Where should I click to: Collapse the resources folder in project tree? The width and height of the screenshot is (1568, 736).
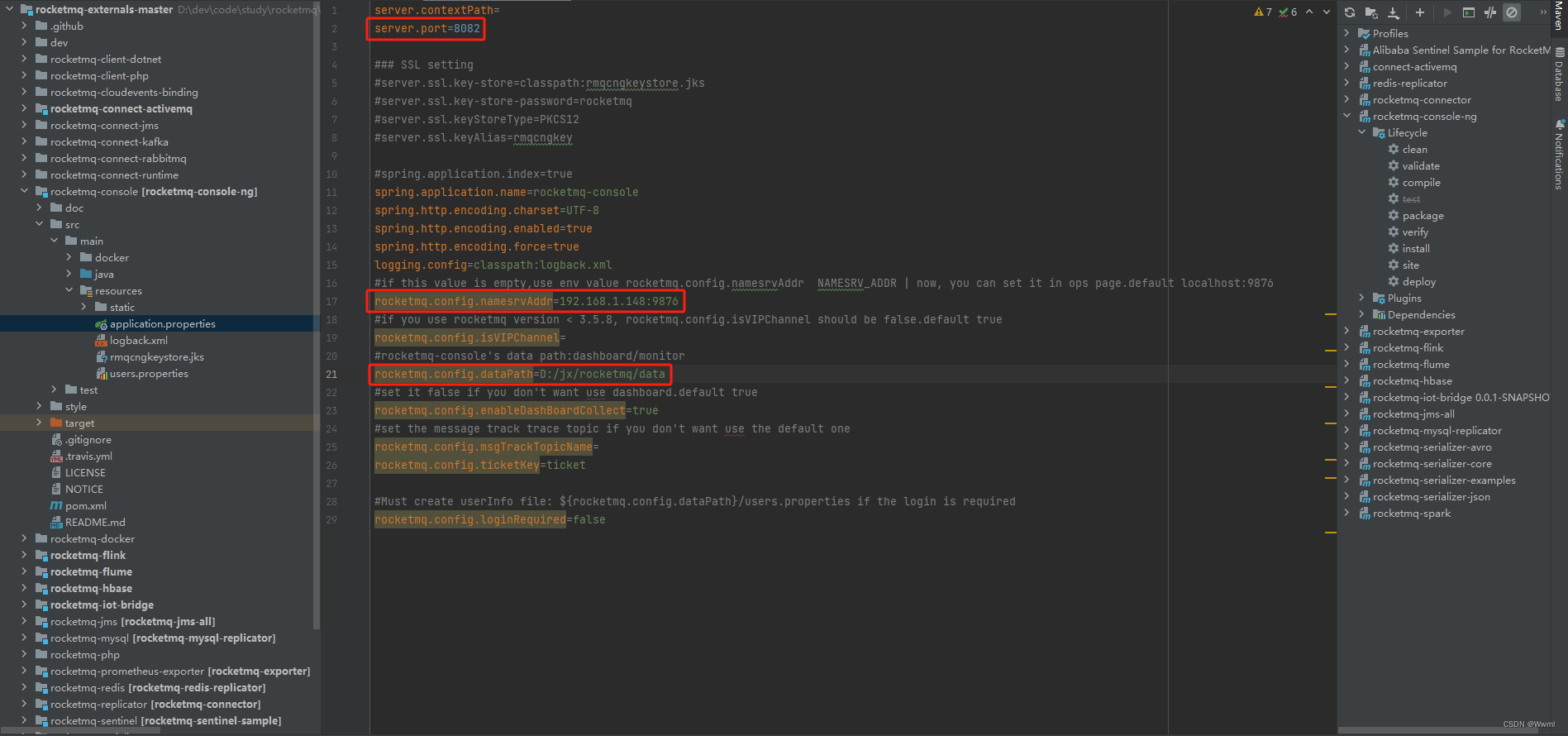click(x=69, y=290)
